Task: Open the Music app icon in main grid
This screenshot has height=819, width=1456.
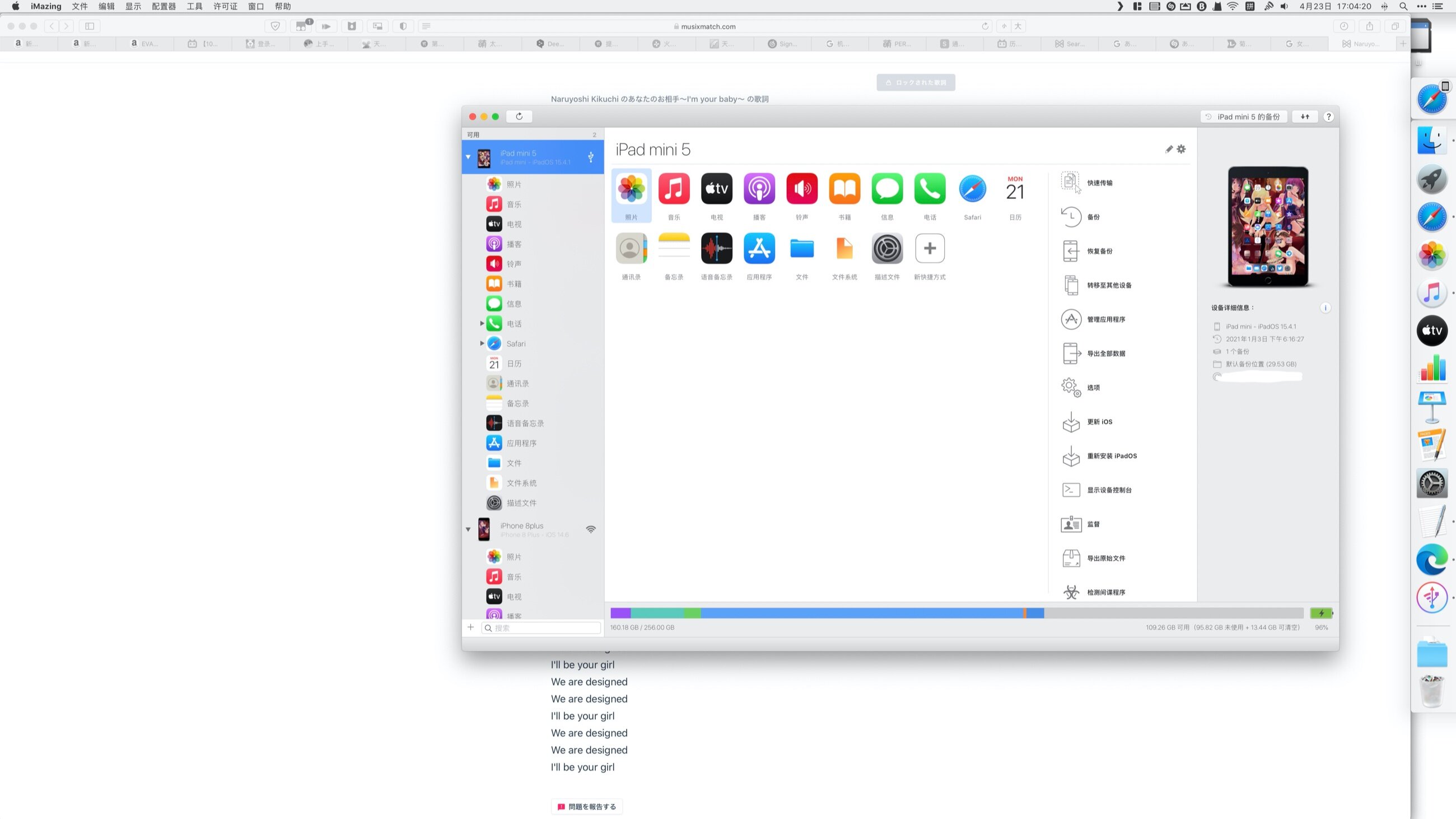Action: tap(674, 189)
